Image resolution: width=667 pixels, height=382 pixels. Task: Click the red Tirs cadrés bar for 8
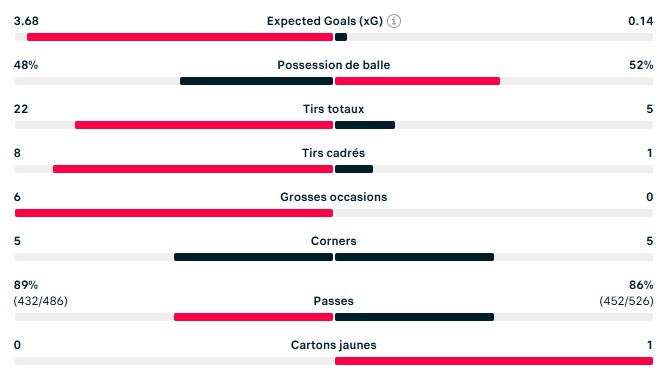(x=193, y=169)
